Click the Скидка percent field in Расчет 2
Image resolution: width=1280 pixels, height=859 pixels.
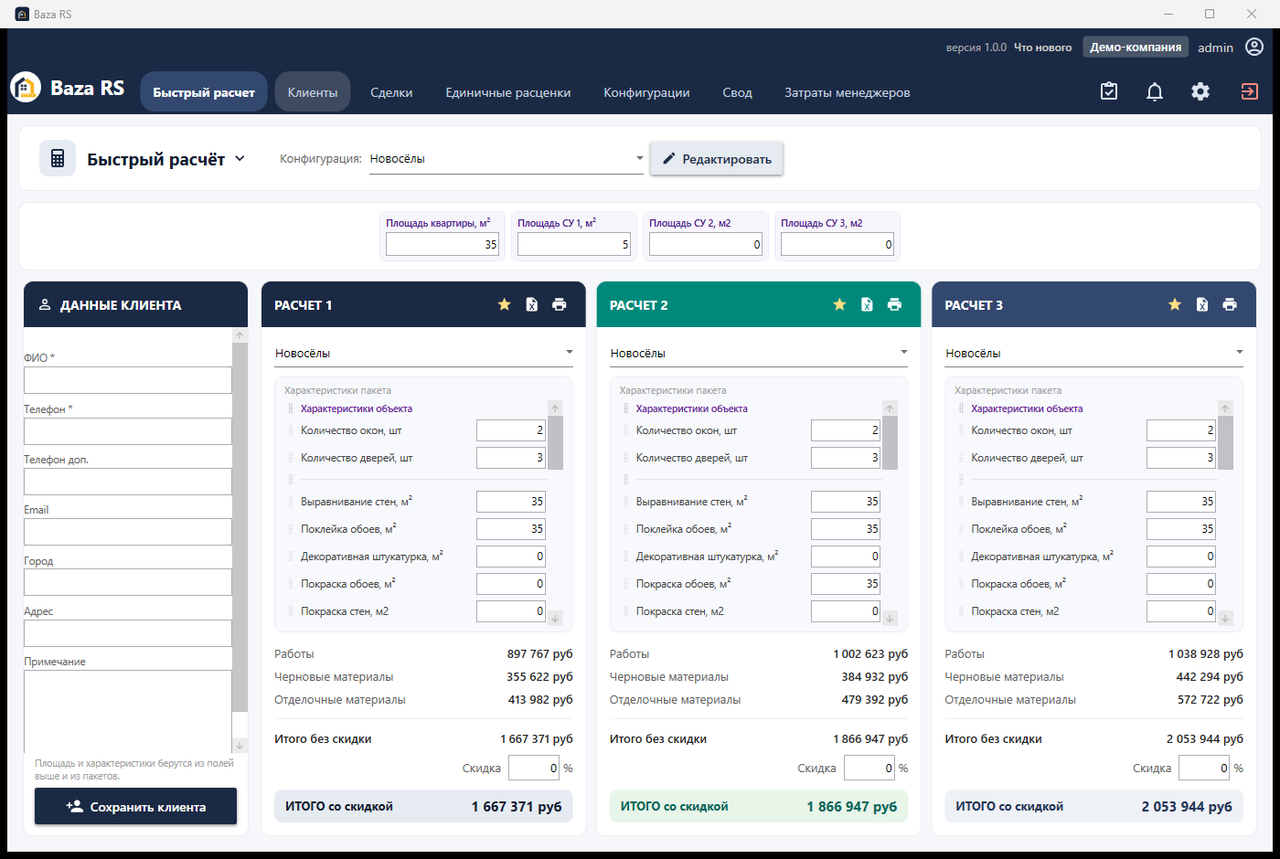tap(869, 768)
